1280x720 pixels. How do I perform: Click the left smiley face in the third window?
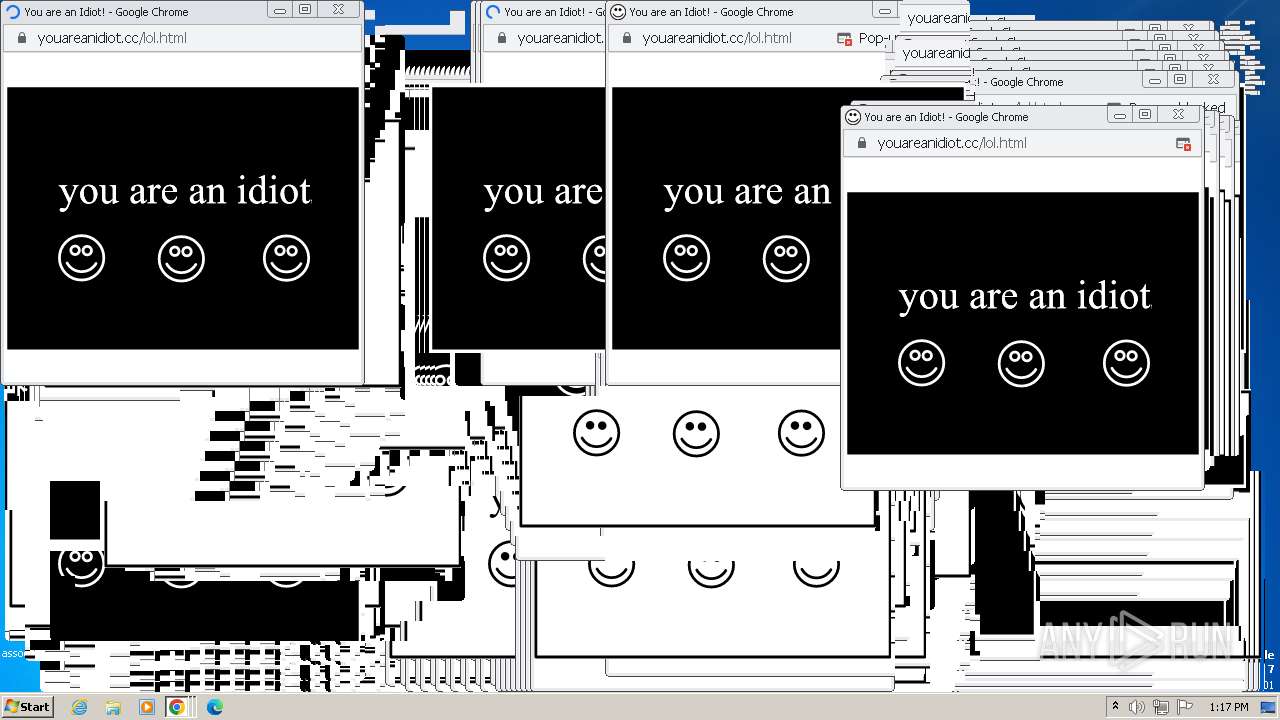tap(686, 258)
